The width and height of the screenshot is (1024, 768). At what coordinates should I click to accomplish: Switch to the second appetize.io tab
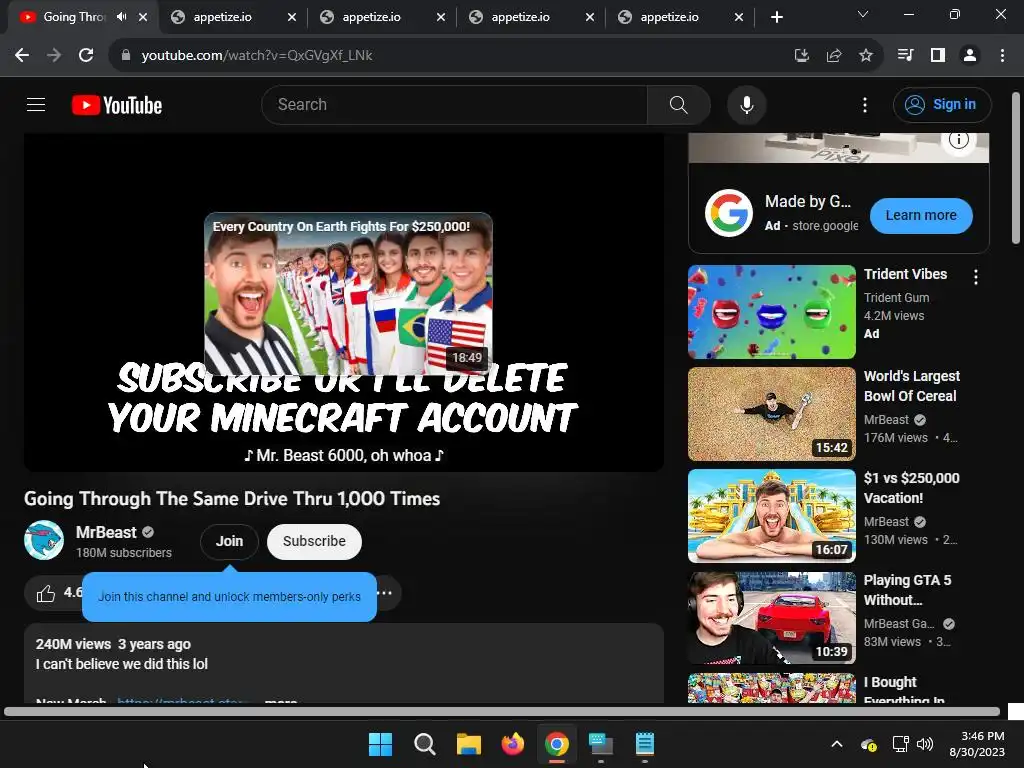pos(382,17)
